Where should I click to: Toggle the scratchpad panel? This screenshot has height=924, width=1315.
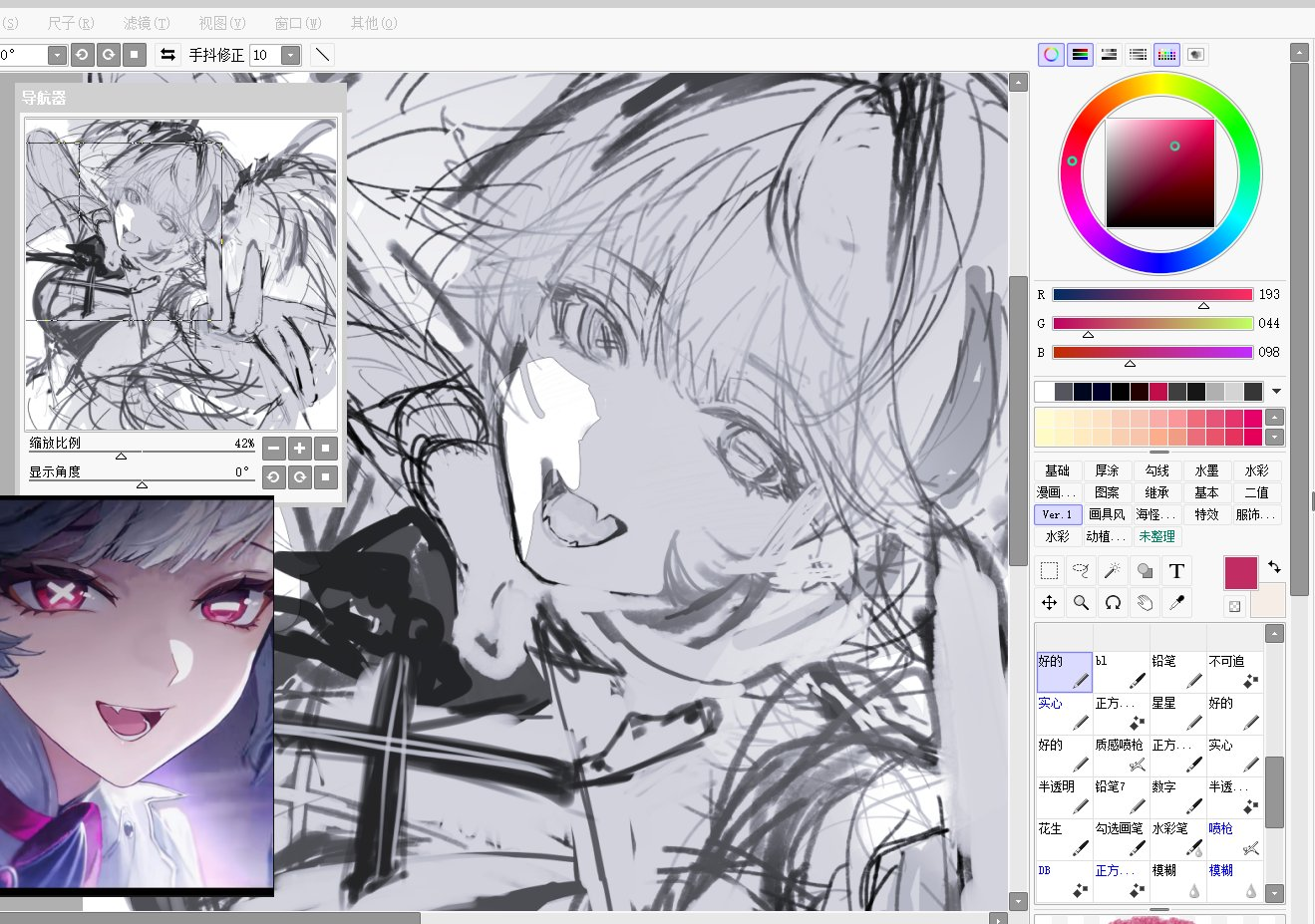1195,55
